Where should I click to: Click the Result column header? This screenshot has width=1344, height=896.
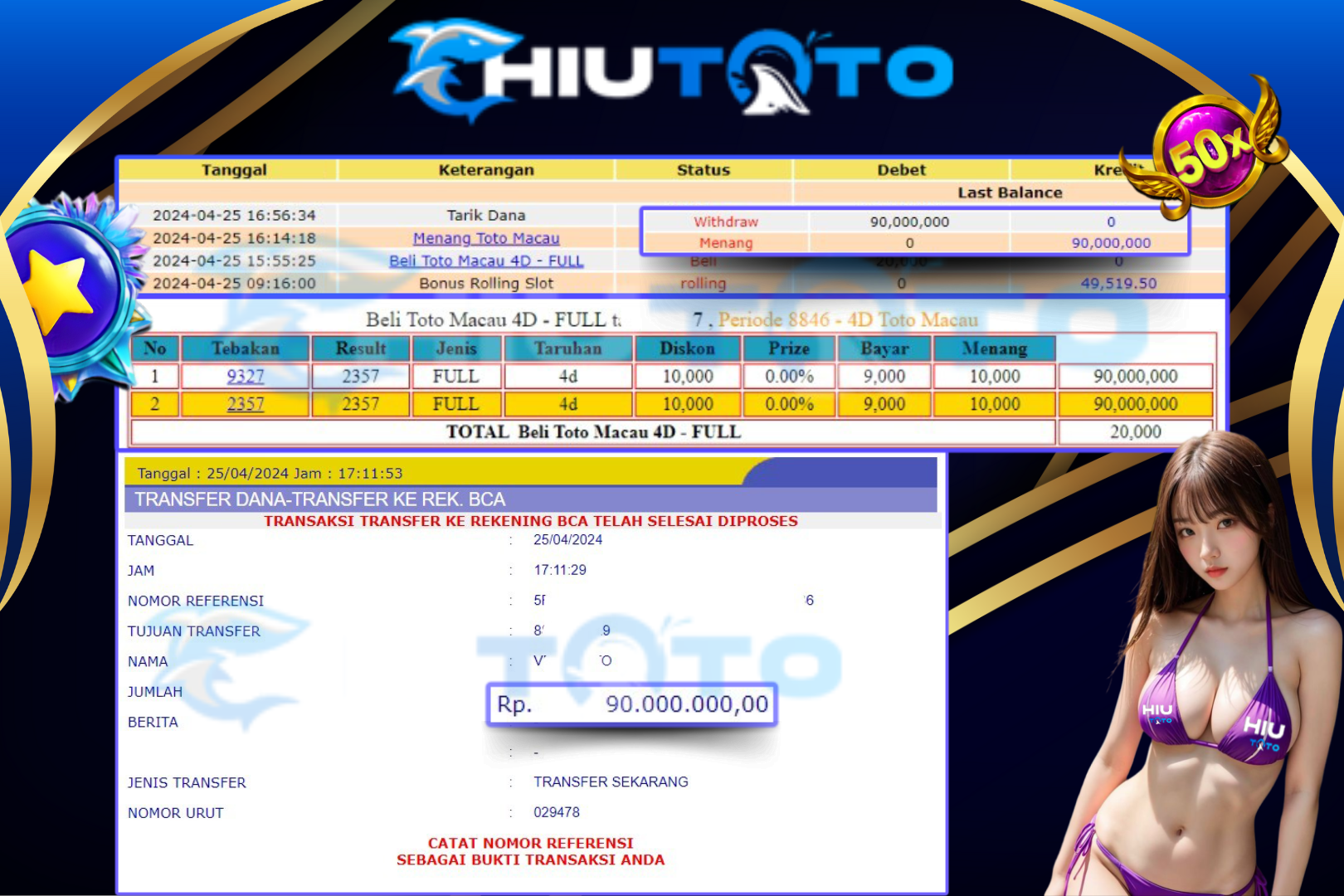(x=360, y=348)
